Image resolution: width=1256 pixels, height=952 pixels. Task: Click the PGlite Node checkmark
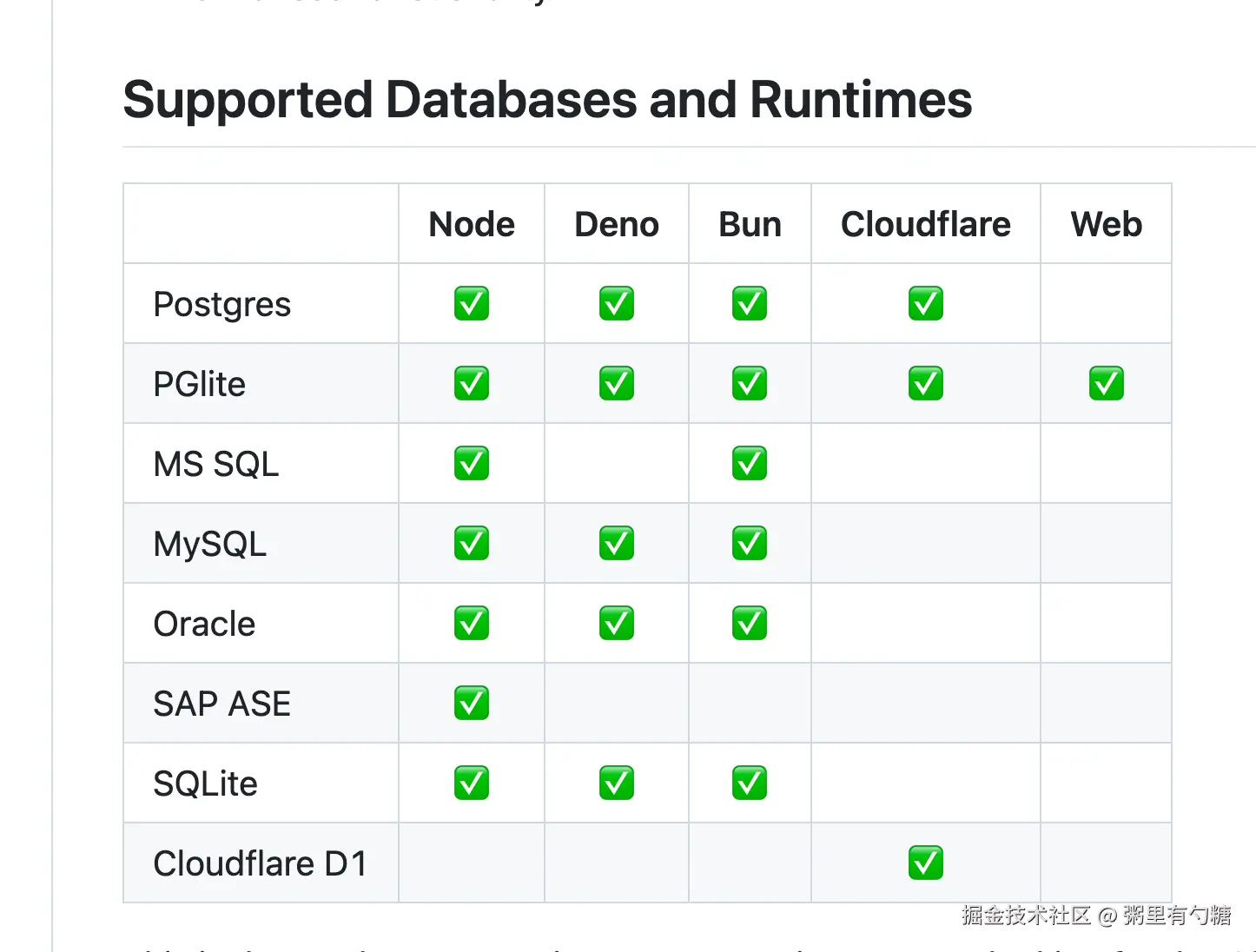(x=472, y=384)
